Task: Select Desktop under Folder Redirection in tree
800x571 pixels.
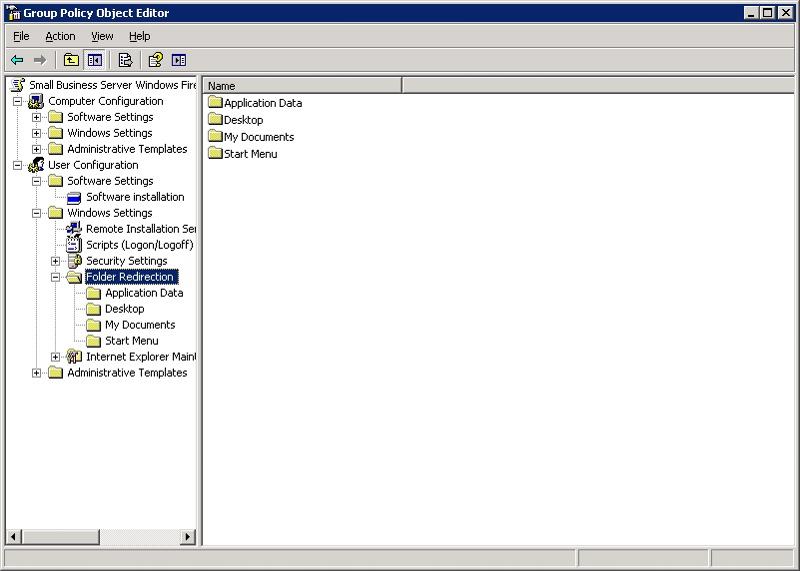Action: point(124,309)
